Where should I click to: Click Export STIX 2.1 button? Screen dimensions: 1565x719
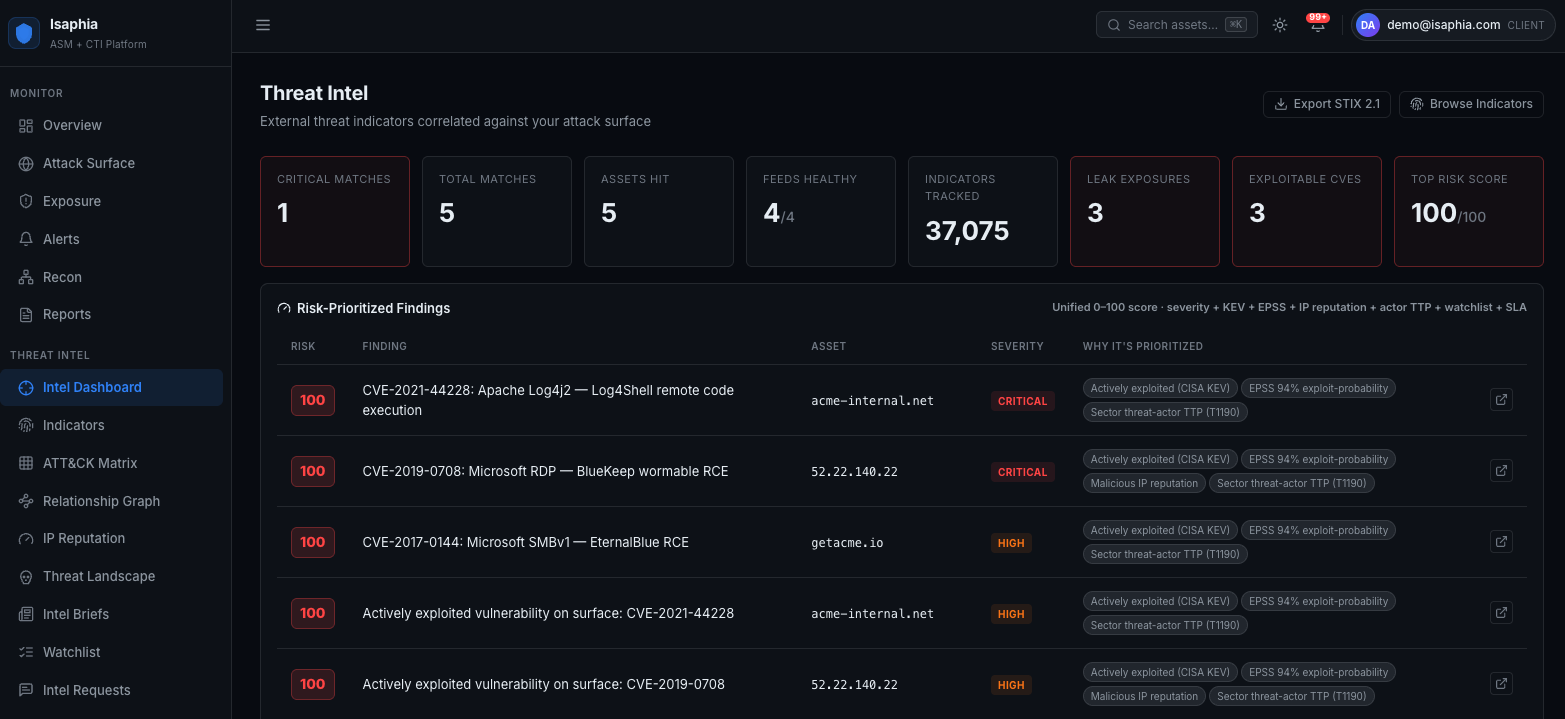(1327, 104)
